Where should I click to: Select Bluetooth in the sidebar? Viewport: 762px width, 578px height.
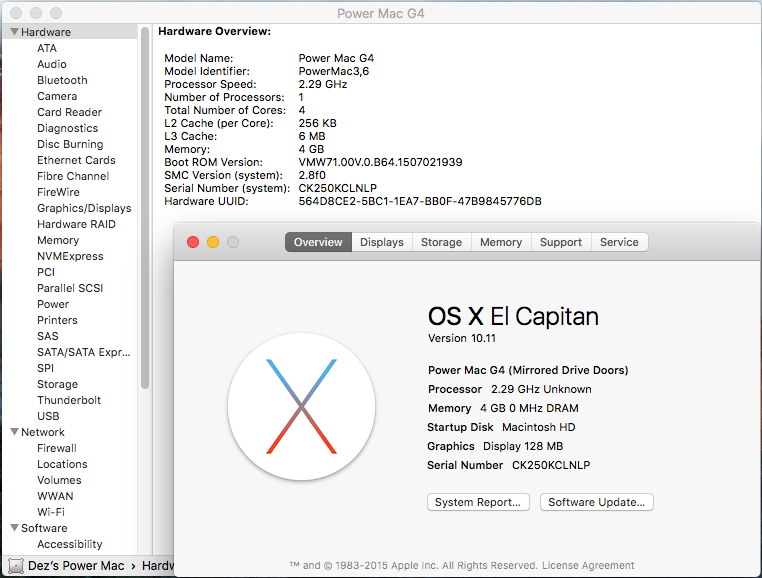coord(62,80)
